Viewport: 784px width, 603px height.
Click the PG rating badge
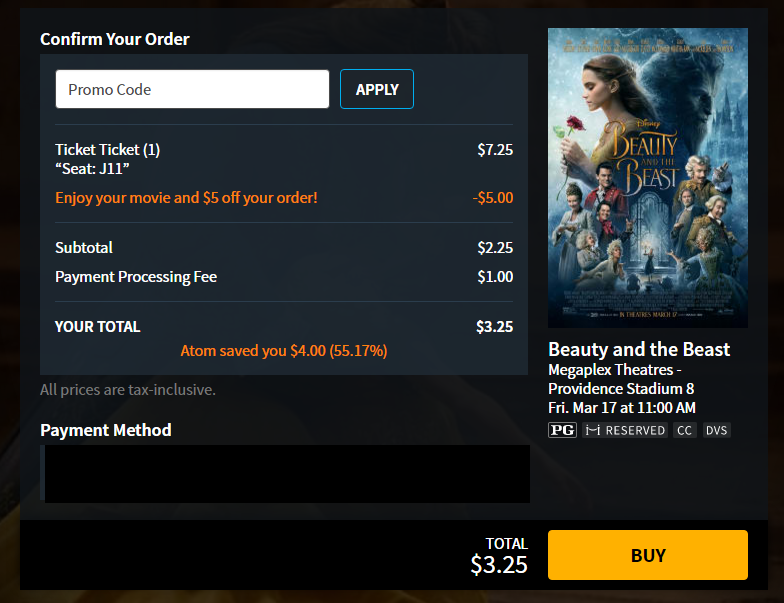[x=563, y=430]
